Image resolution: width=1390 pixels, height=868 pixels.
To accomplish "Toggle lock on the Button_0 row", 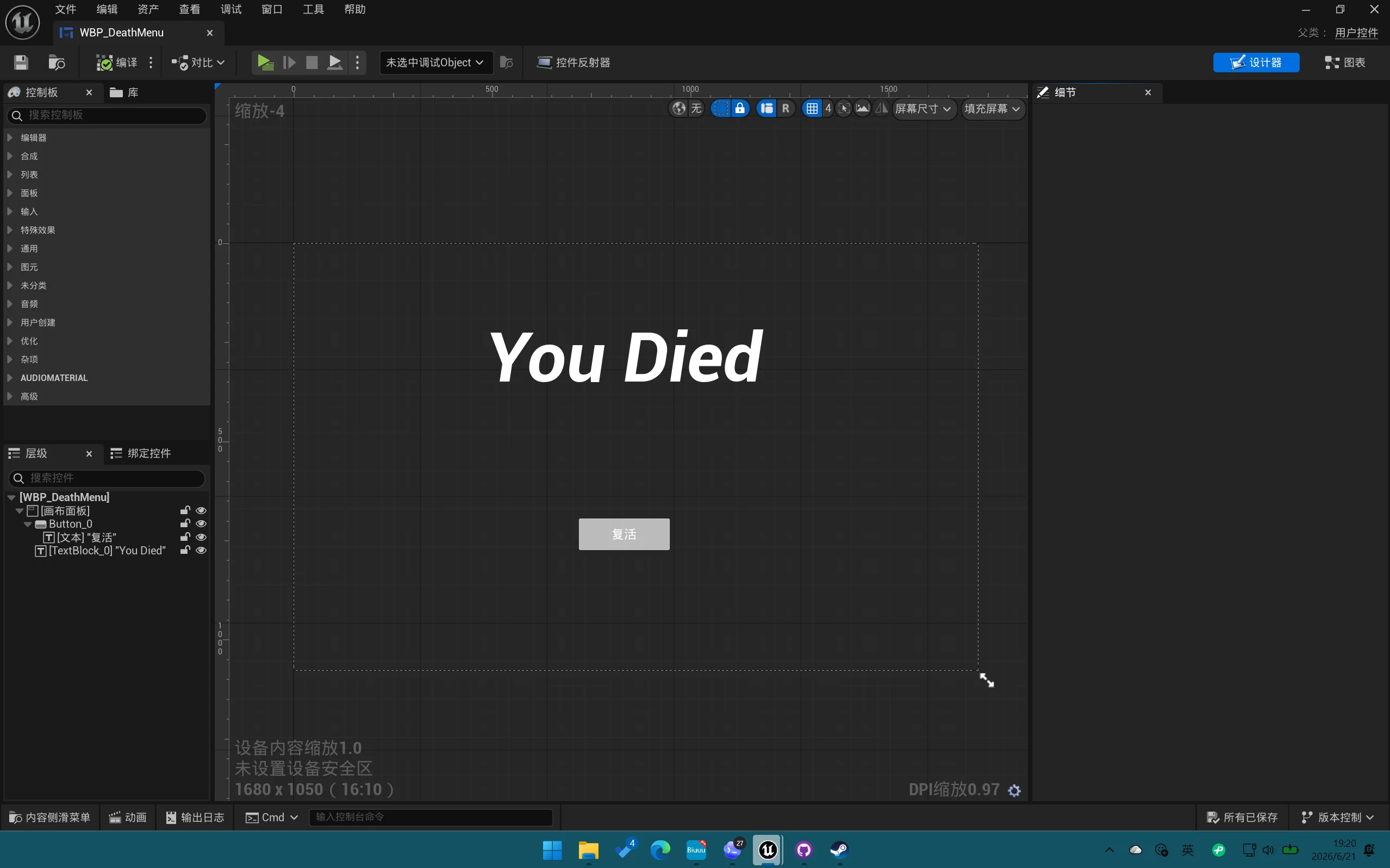I will (185, 523).
